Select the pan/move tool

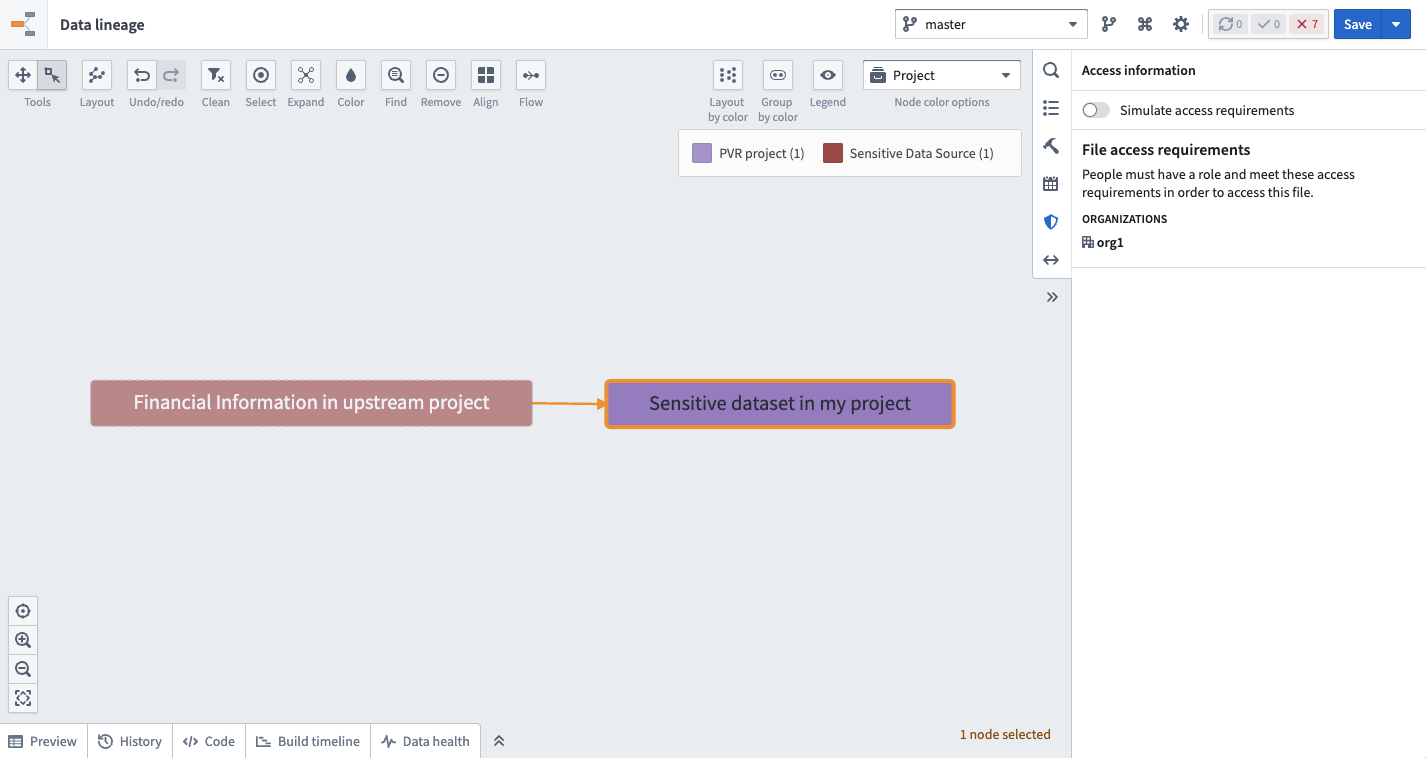23,75
